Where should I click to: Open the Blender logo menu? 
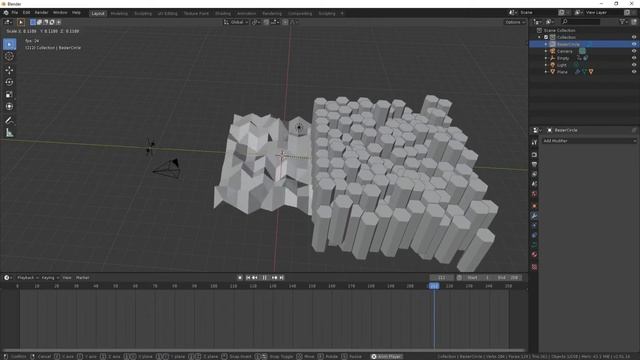click(6, 13)
